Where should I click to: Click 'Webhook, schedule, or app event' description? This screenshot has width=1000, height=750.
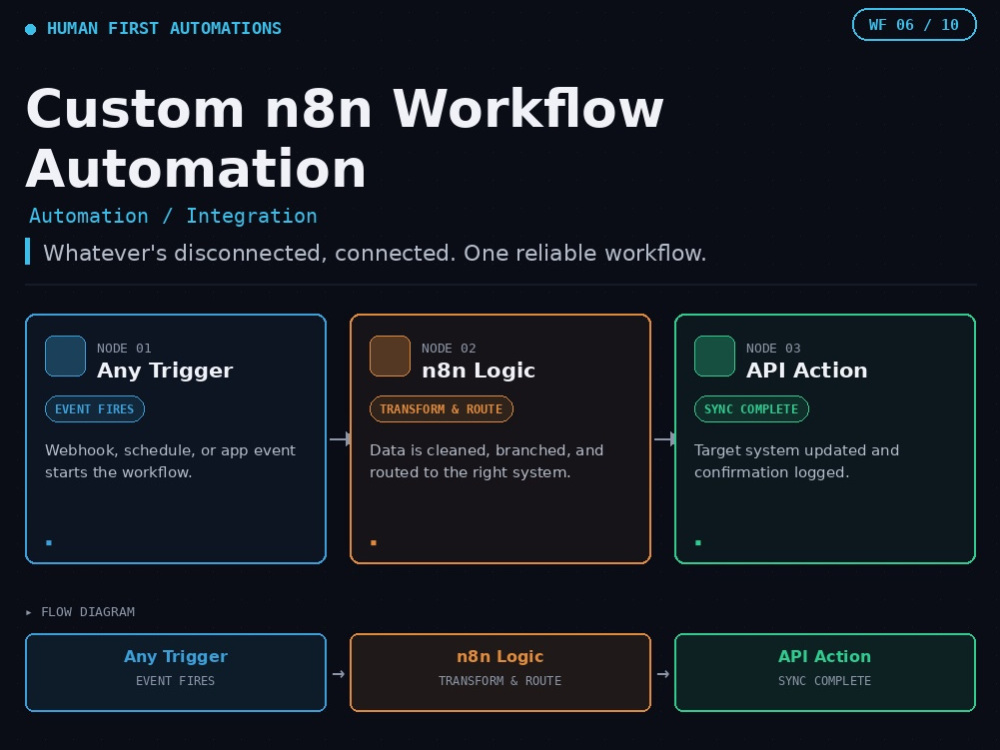[x=170, y=461]
